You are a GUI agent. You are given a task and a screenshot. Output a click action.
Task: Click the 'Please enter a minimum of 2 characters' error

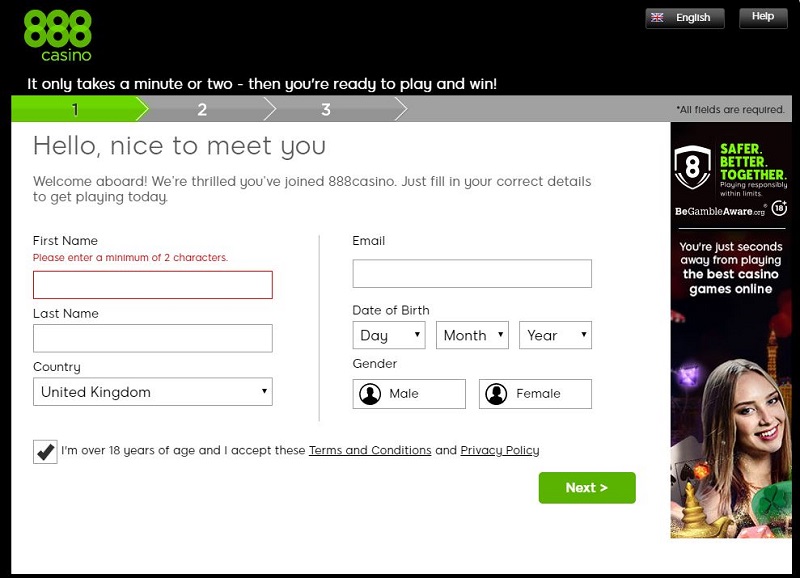pyautogui.click(x=131, y=258)
